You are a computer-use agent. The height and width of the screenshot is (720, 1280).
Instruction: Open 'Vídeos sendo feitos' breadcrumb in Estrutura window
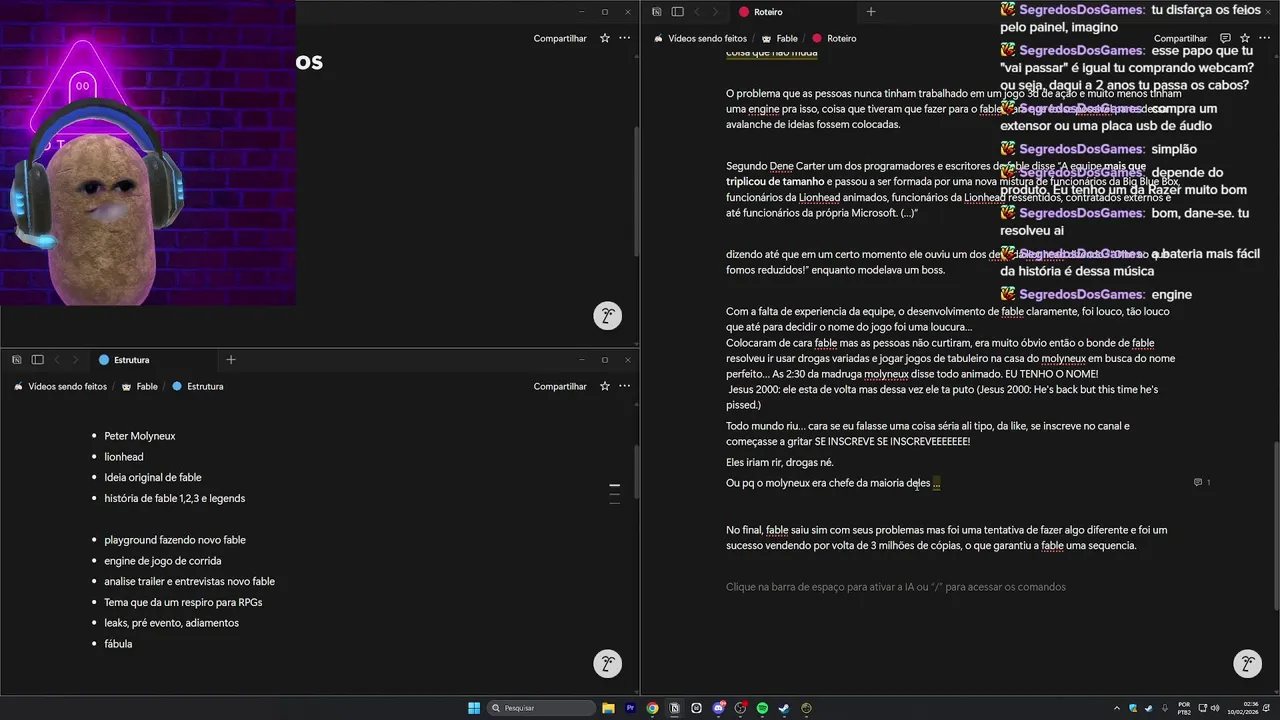click(x=60, y=386)
